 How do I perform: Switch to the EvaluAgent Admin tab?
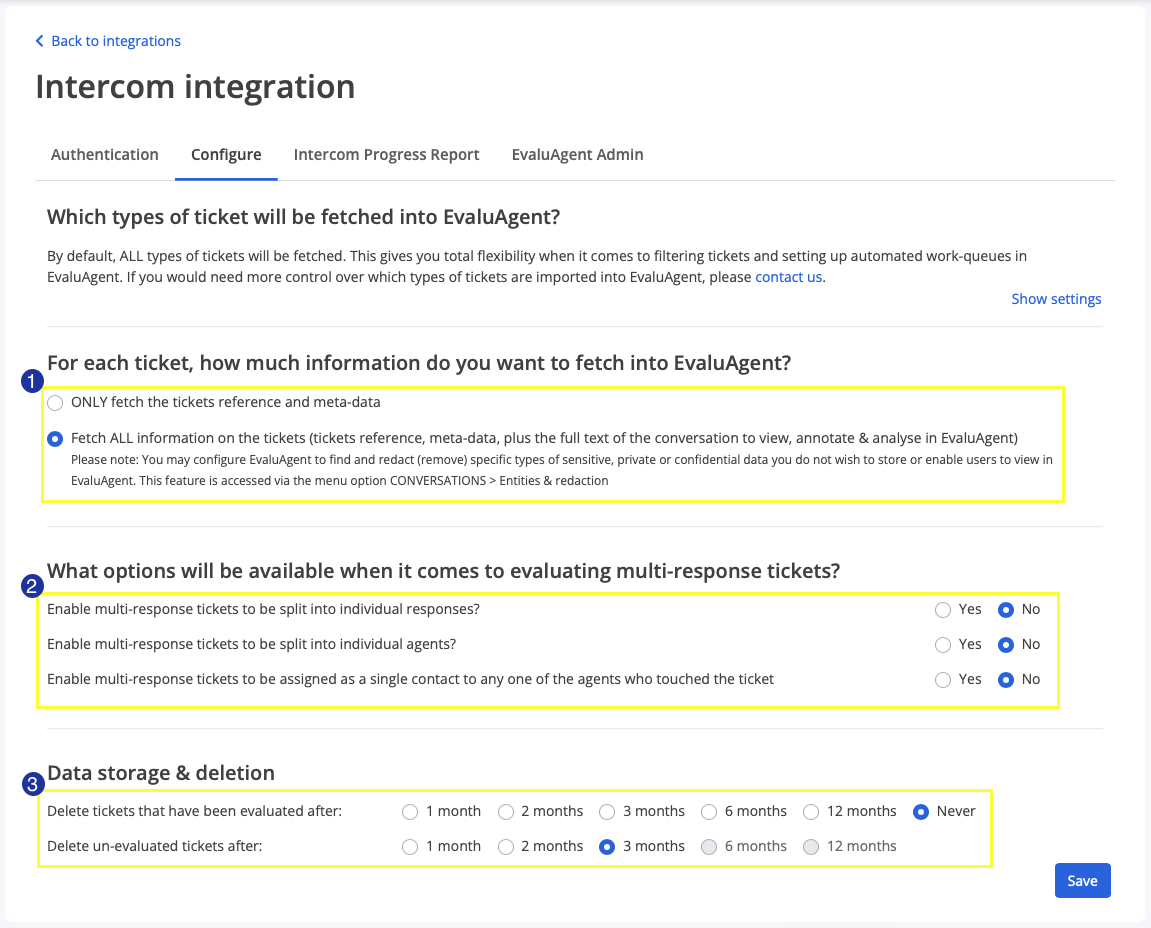pos(577,154)
